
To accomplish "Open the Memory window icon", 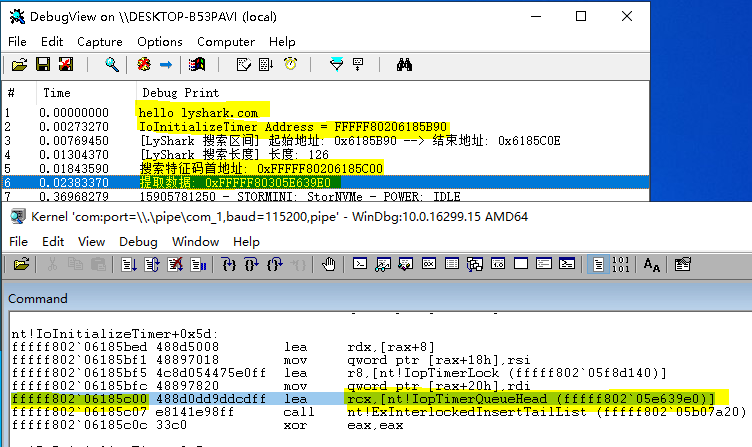I will (x=452, y=264).
